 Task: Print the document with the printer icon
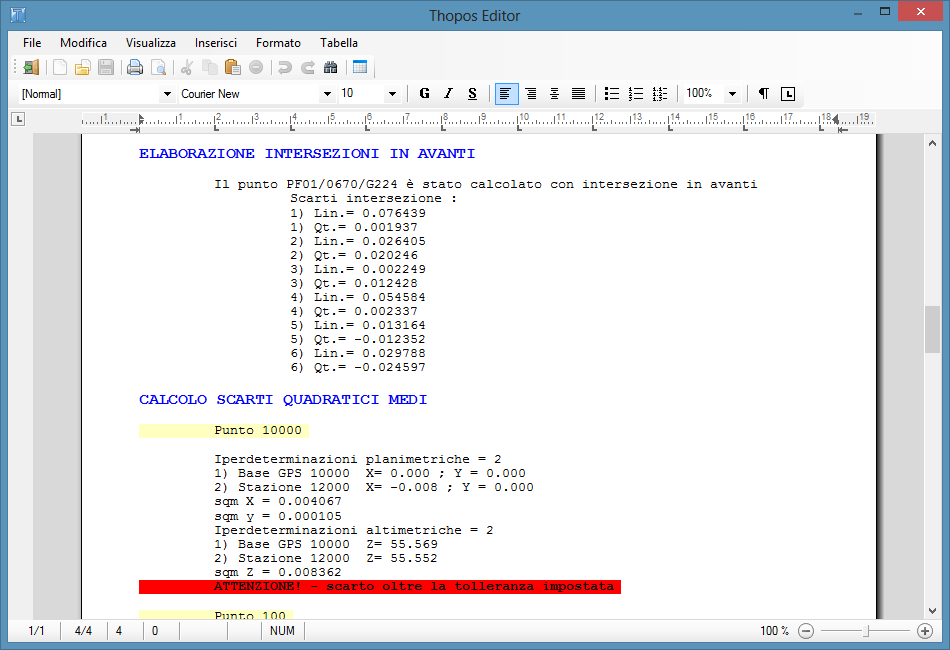click(x=135, y=67)
